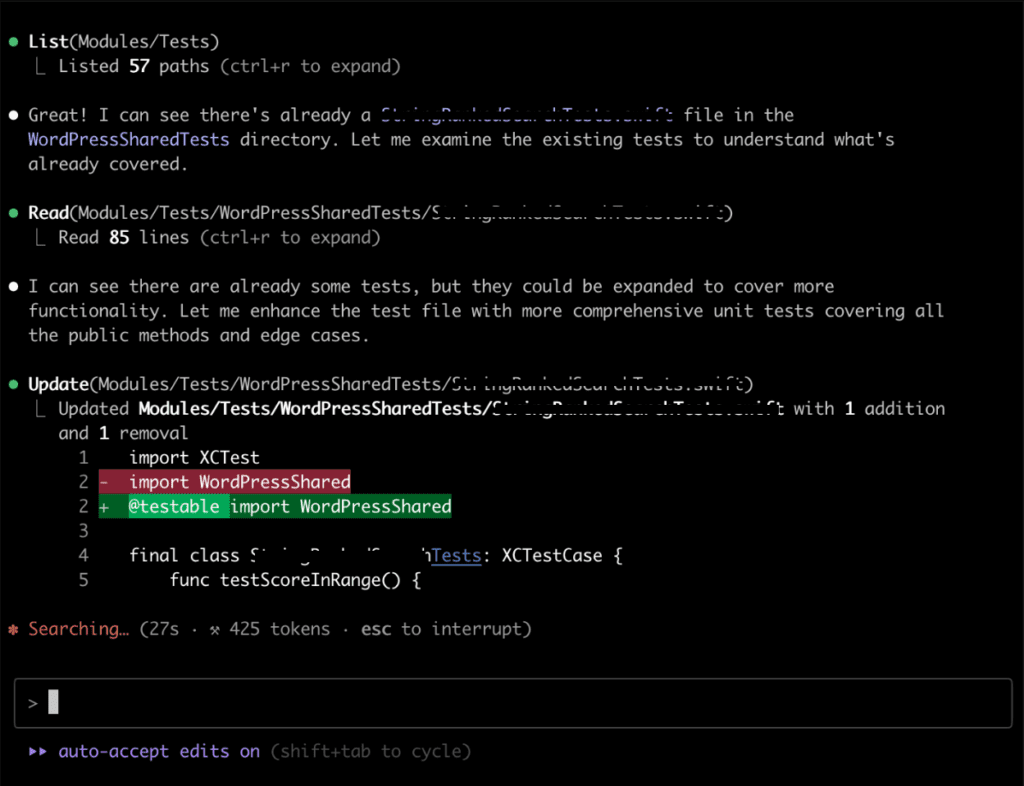The width and height of the screenshot is (1024, 786).
Task: Click the green bullet beside Read command
Action: click(x=13, y=213)
